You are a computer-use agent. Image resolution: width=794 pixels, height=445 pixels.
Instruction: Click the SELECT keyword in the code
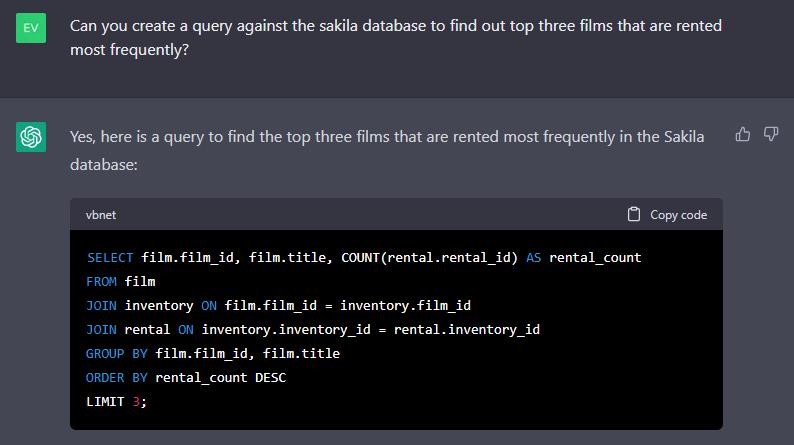pos(109,258)
